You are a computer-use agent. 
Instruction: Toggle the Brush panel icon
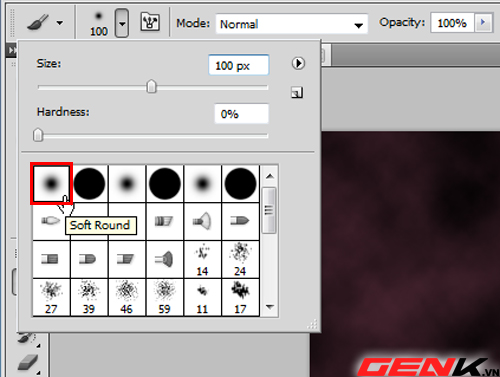pyautogui.click(x=150, y=22)
